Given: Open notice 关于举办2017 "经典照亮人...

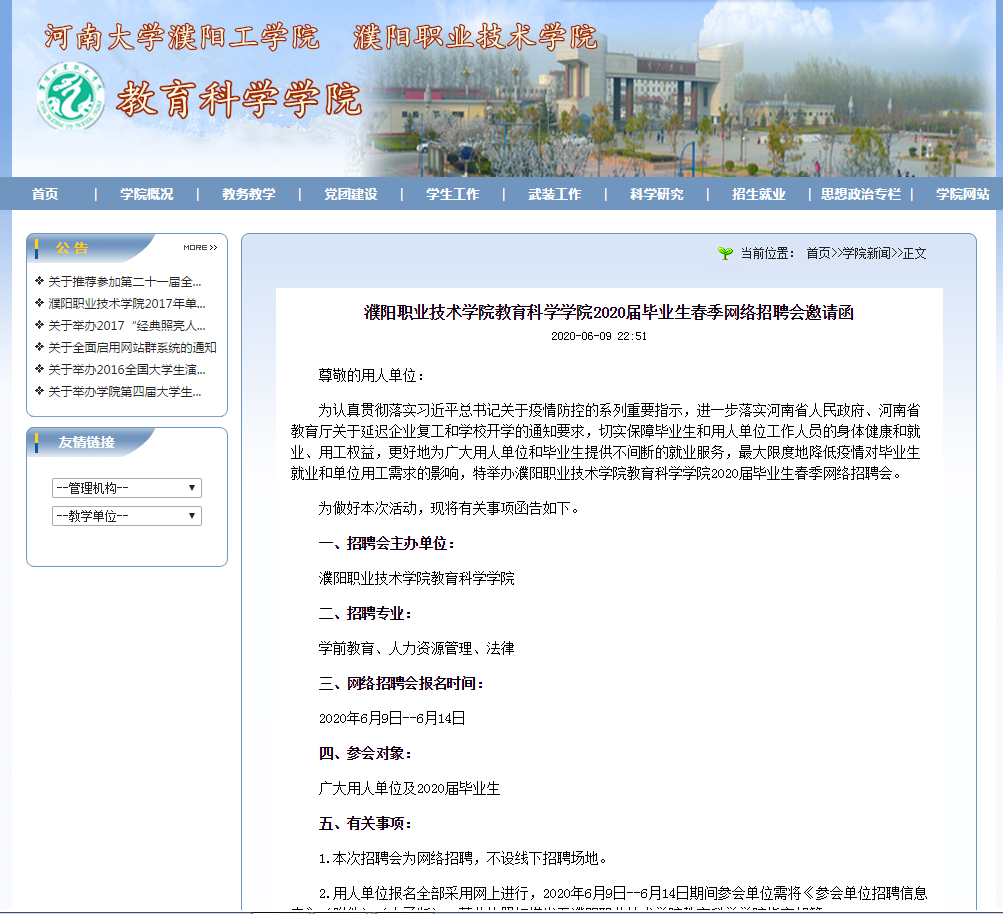Looking at the screenshot, I should (x=127, y=326).
